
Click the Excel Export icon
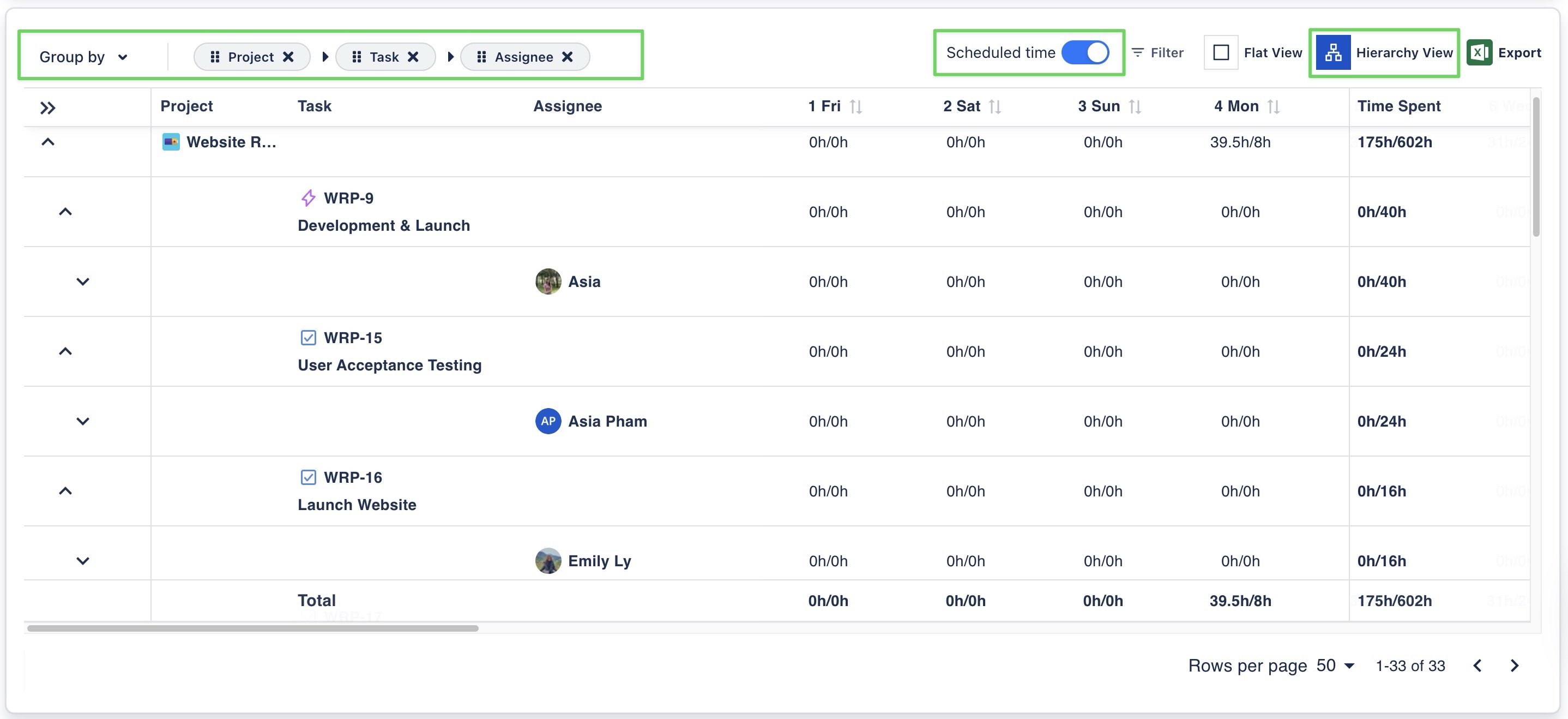[1479, 52]
